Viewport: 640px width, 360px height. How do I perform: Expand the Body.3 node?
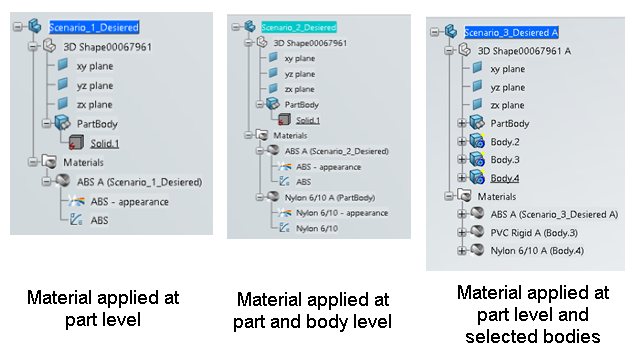pyautogui.click(x=462, y=159)
